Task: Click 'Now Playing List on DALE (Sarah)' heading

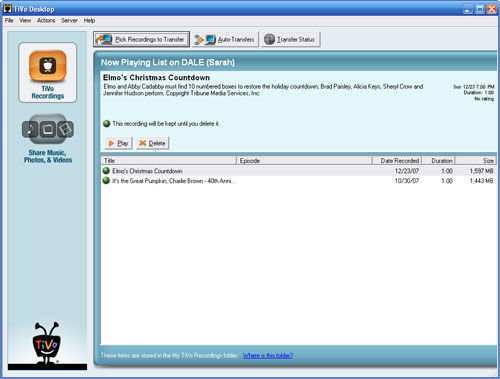Action: pyautogui.click(x=168, y=62)
